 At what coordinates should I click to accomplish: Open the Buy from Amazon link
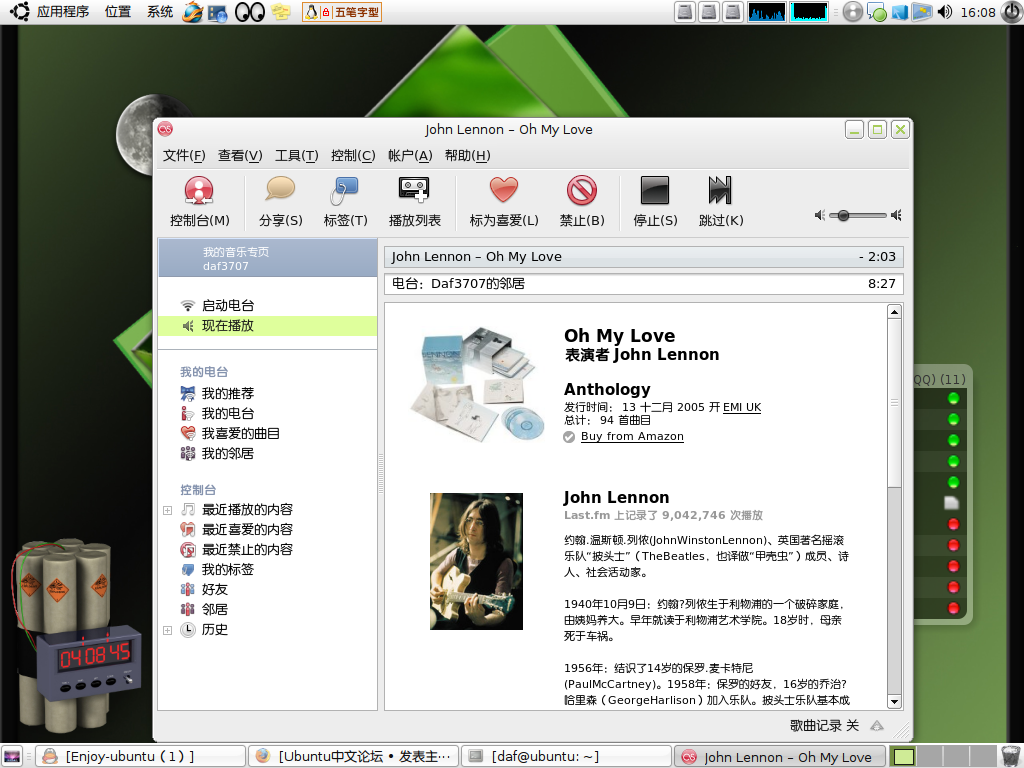(x=632, y=436)
